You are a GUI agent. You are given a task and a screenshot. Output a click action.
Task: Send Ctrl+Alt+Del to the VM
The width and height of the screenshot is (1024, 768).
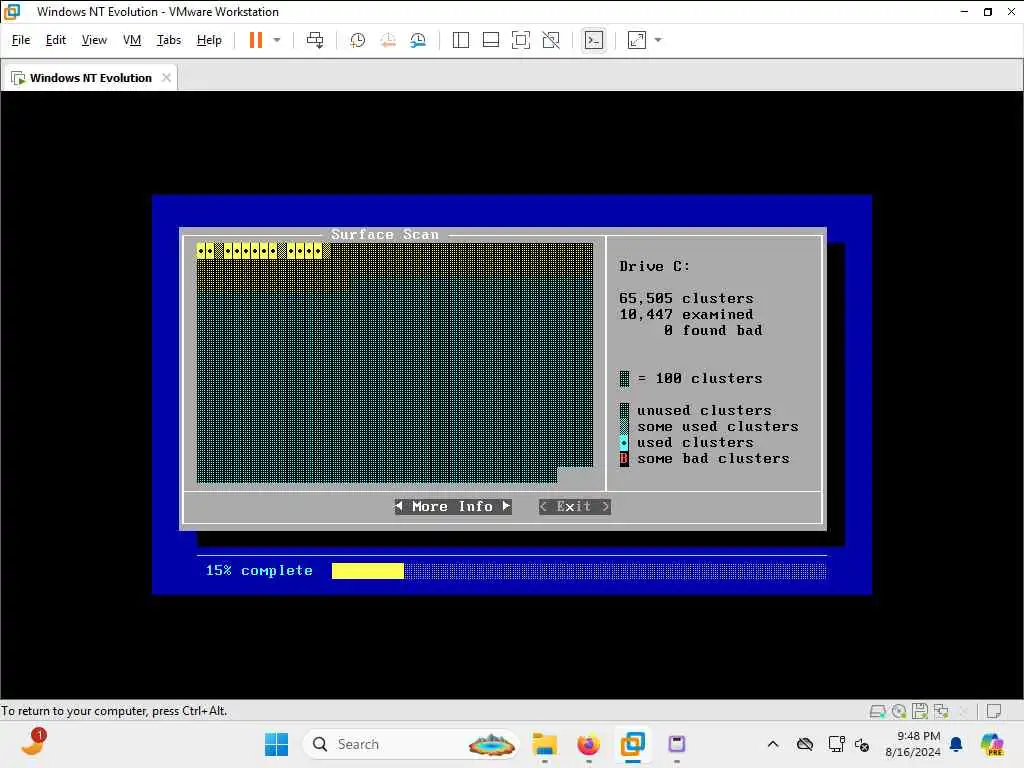(x=315, y=40)
